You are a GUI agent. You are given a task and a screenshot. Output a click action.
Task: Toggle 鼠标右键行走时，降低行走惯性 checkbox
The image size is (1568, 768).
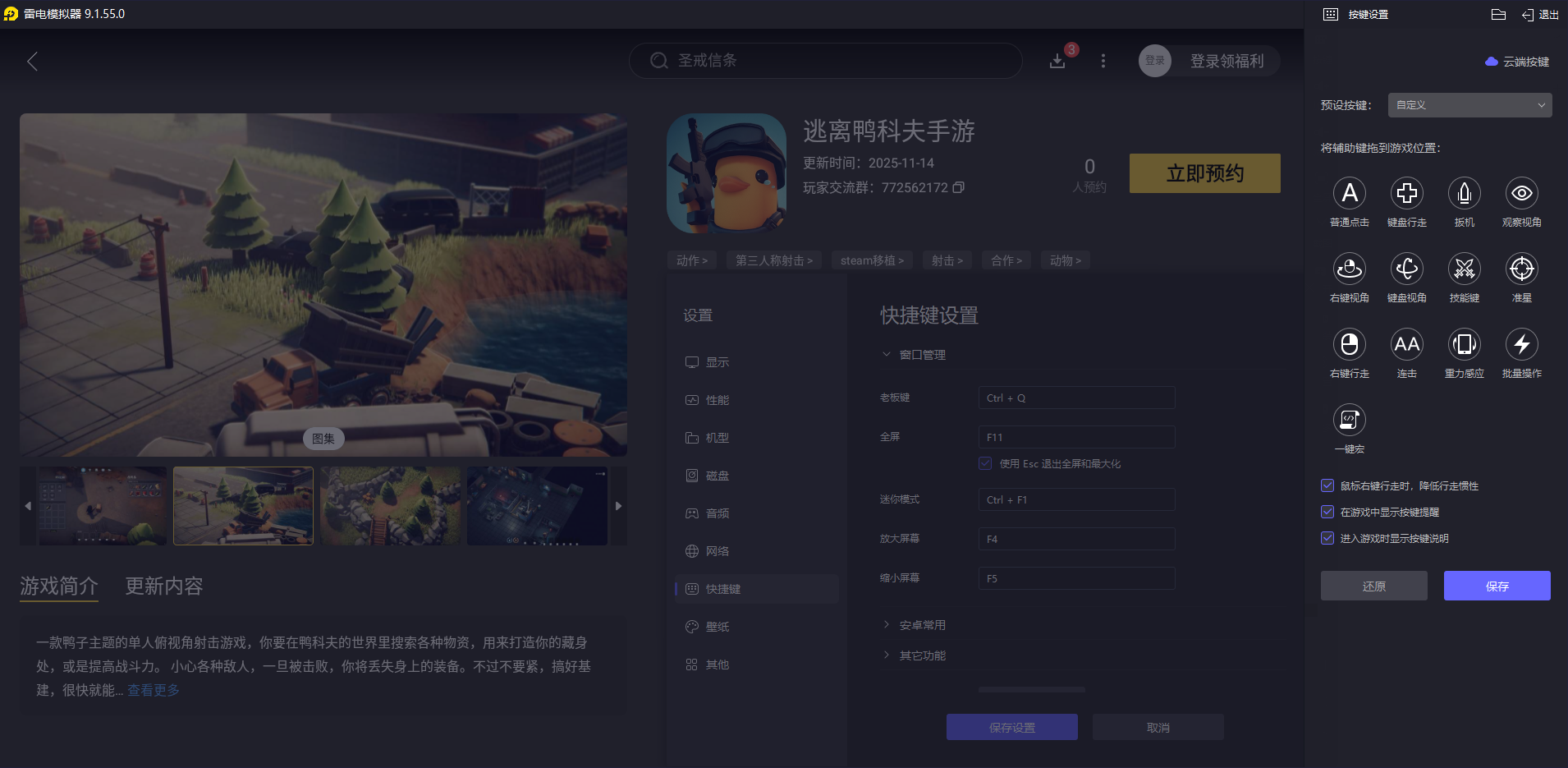tap(1327, 485)
